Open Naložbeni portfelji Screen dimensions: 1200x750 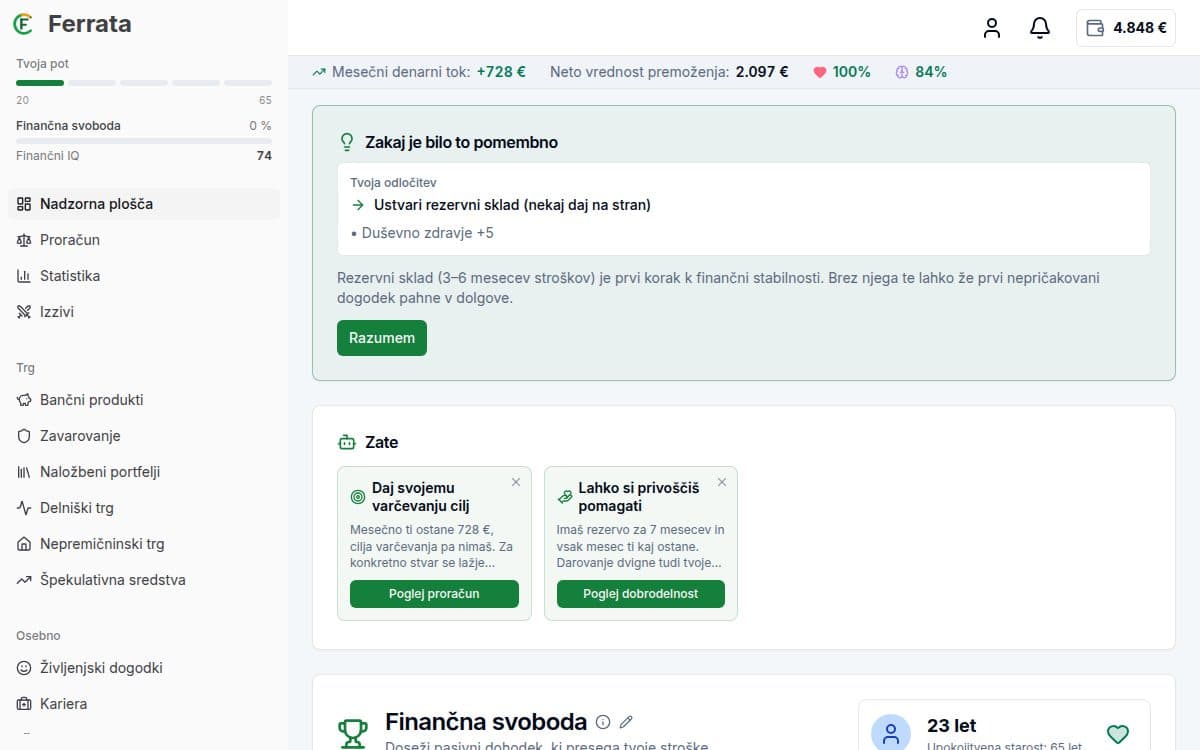click(x=144, y=472)
